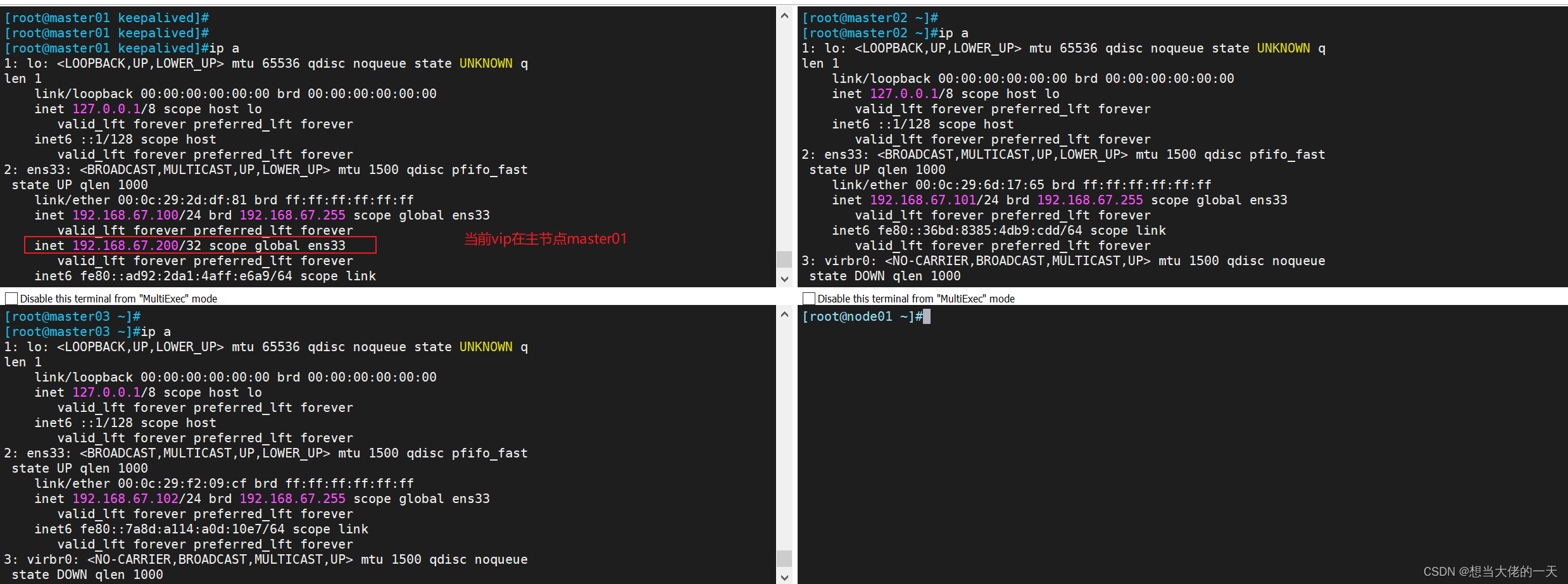Click the "3: virbr0" line in the master03 terminal
Image resolution: width=1568 pixels, height=584 pixels.
point(266,559)
